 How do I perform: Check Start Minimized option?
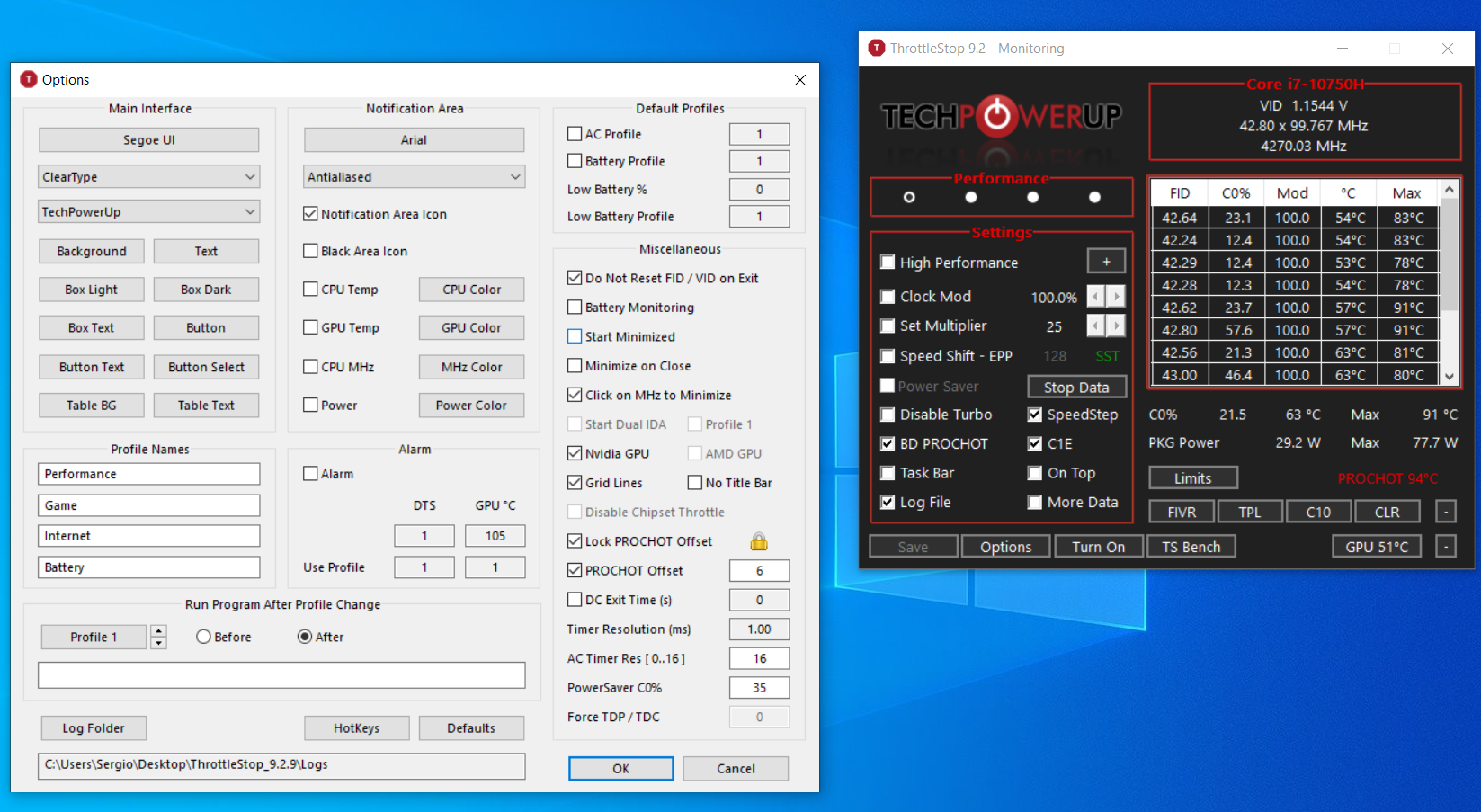click(575, 336)
